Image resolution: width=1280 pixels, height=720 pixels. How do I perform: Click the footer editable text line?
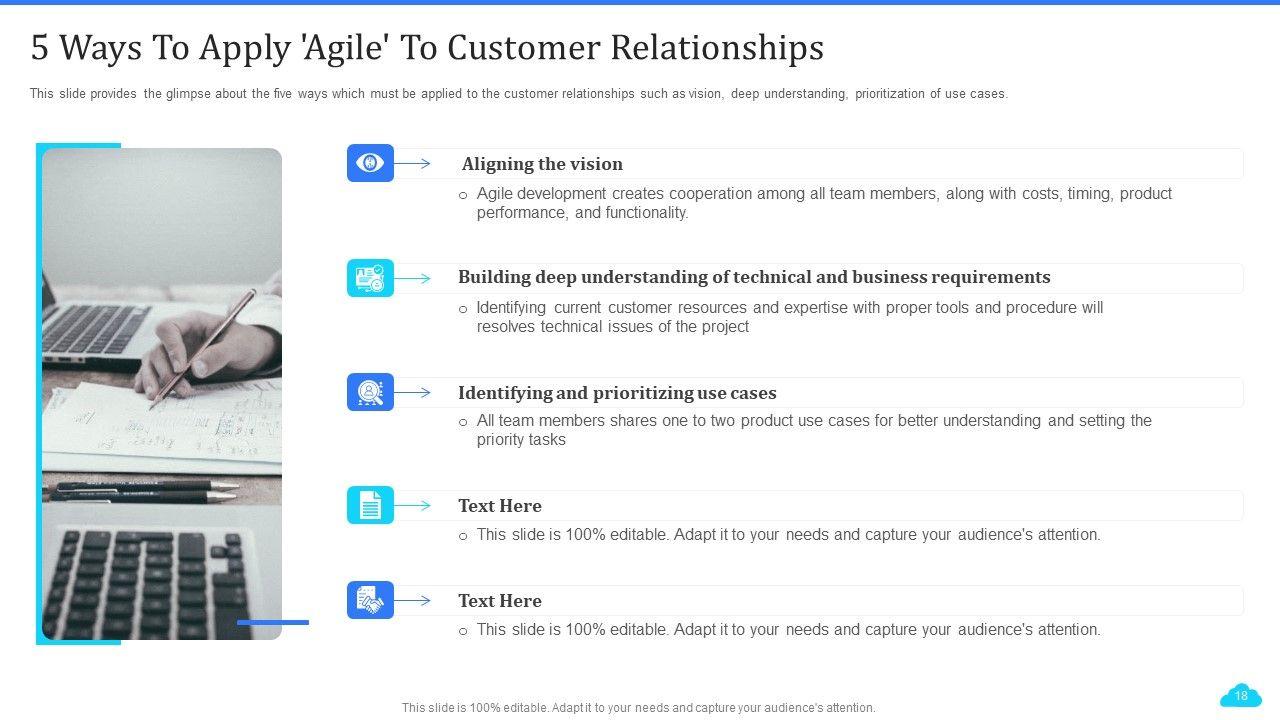638,707
